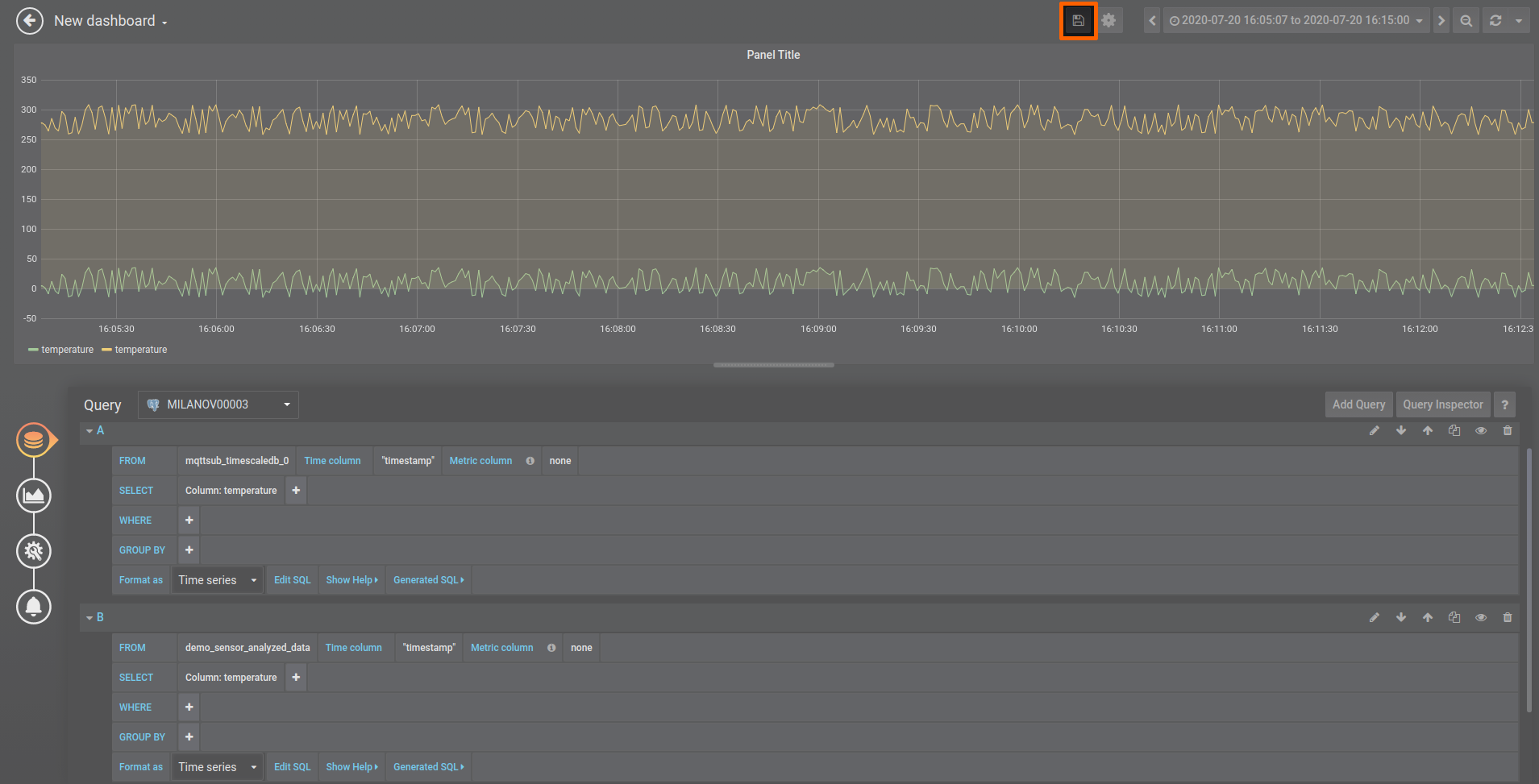Click the zoom out time range icon
Image resolution: width=1539 pixels, height=784 pixels.
pos(1466,21)
